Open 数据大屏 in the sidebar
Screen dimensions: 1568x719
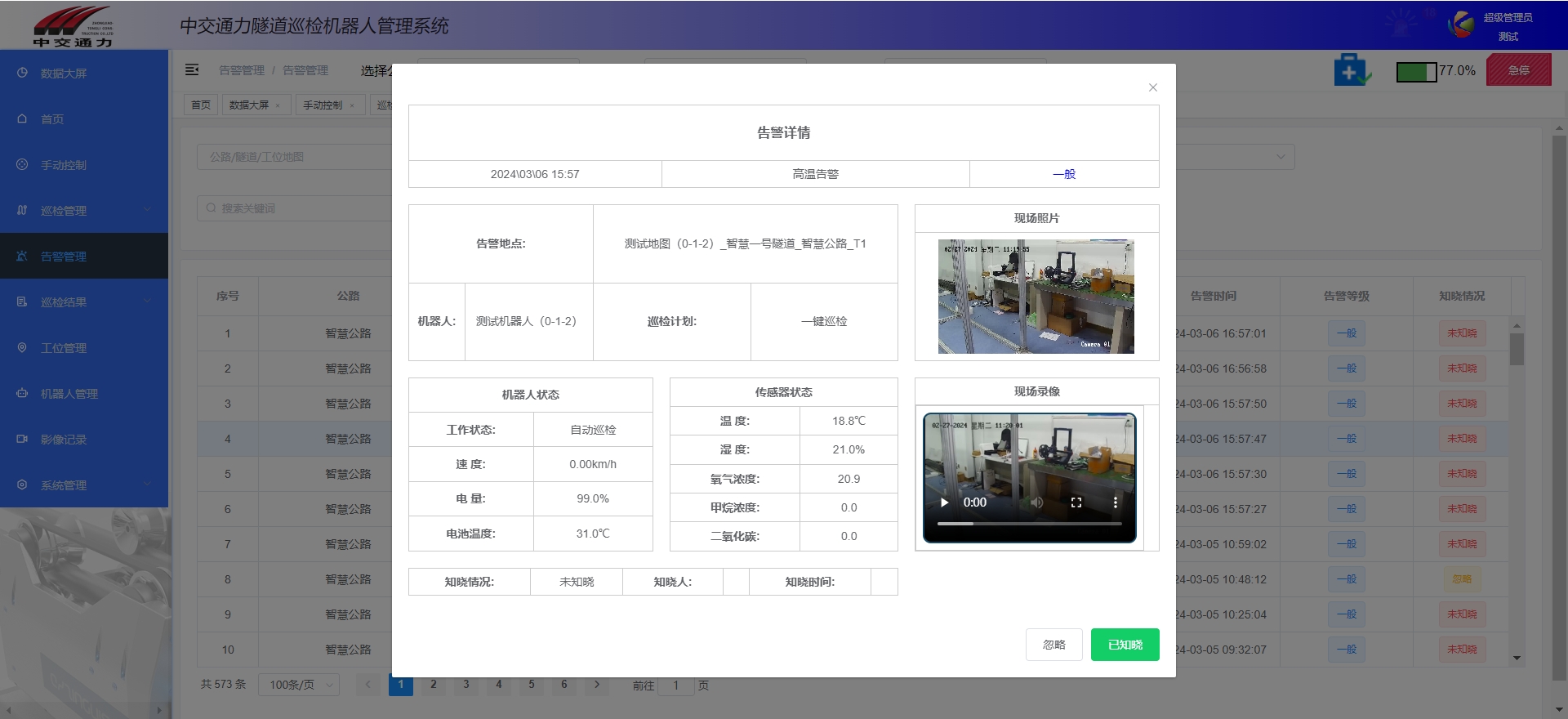[x=84, y=73]
